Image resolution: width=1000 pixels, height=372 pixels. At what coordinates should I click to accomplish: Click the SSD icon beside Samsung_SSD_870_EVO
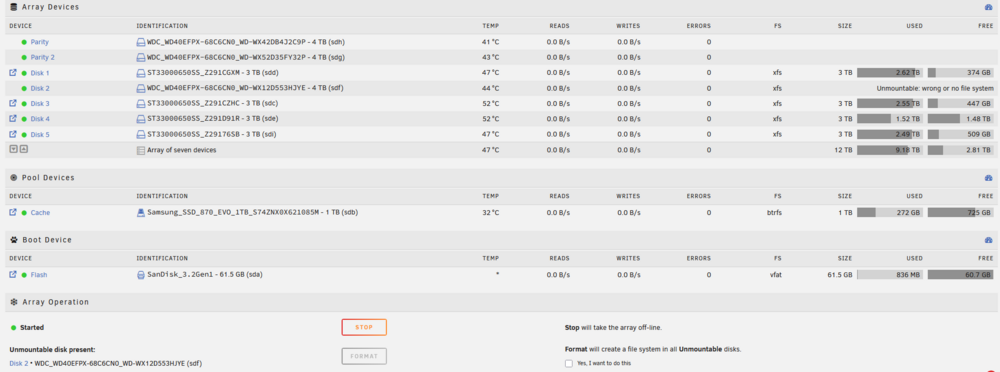(142, 212)
